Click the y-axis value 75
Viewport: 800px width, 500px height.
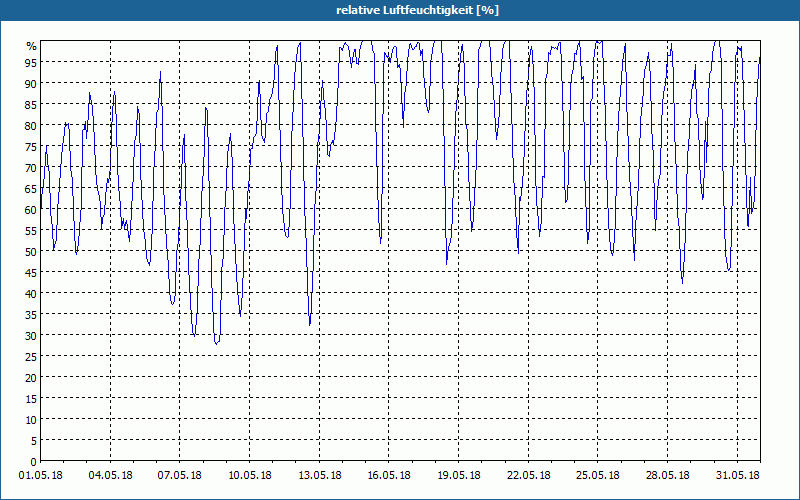point(31,146)
